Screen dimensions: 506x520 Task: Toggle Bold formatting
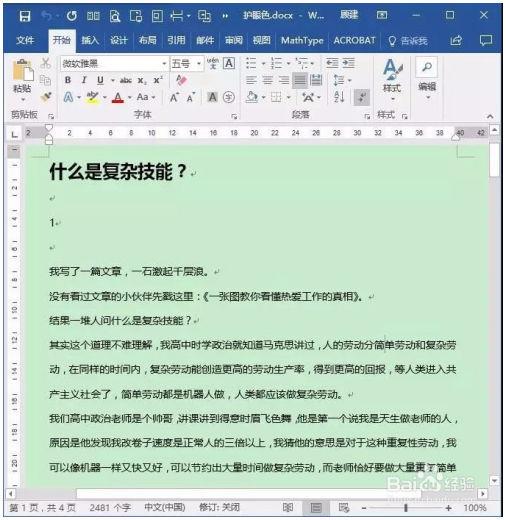[x=68, y=80]
